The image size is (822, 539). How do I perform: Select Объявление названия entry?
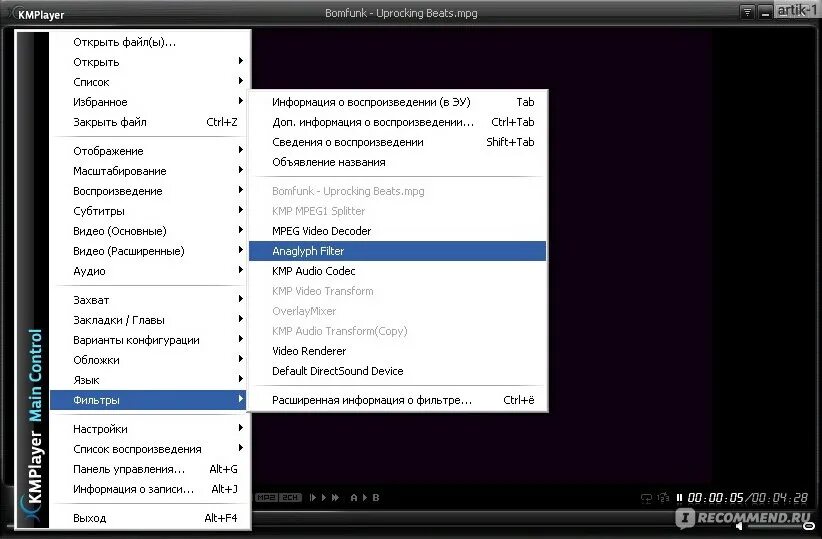(x=397, y=162)
